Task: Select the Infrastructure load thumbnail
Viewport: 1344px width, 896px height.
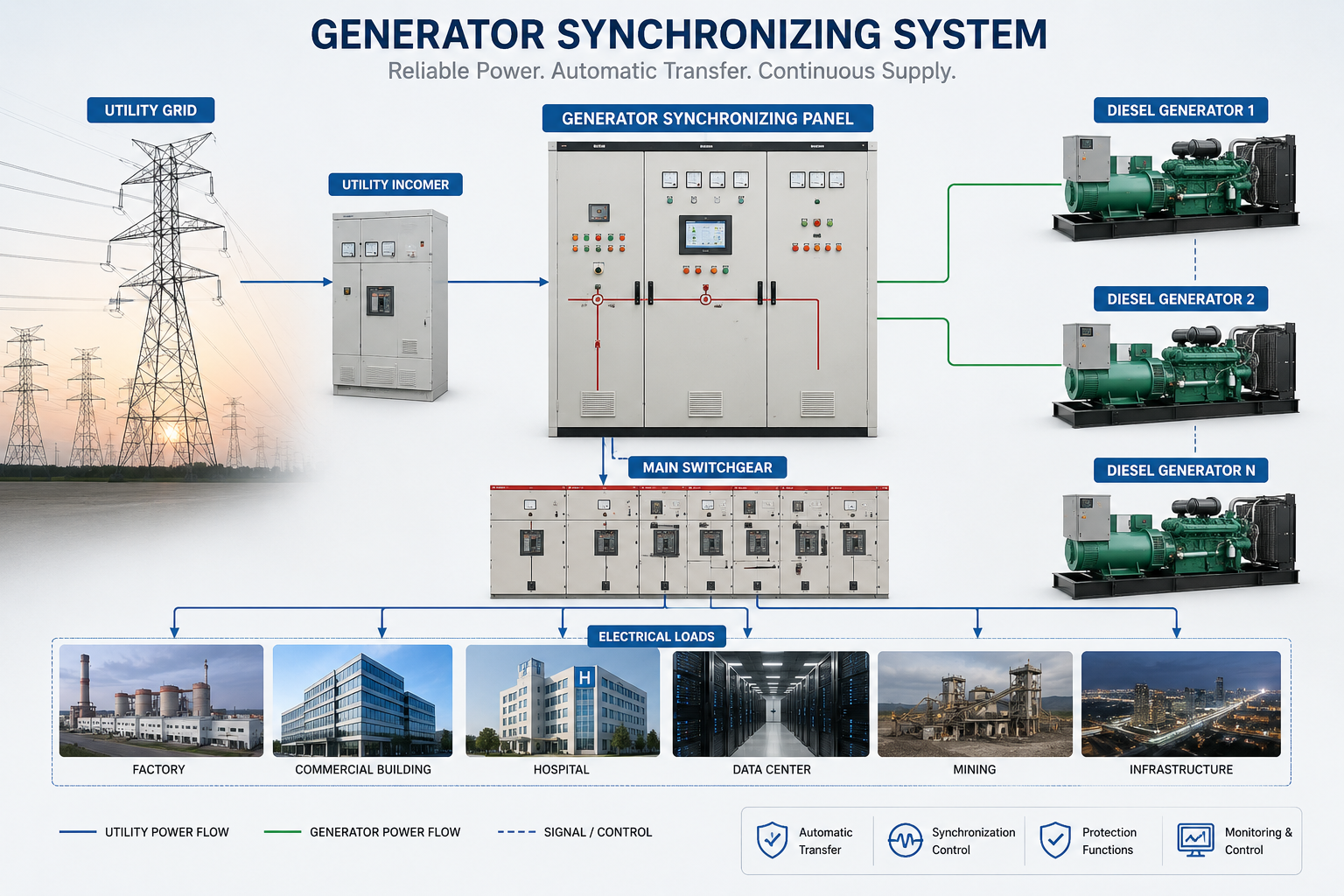Action: pyautogui.click(x=1181, y=703)
